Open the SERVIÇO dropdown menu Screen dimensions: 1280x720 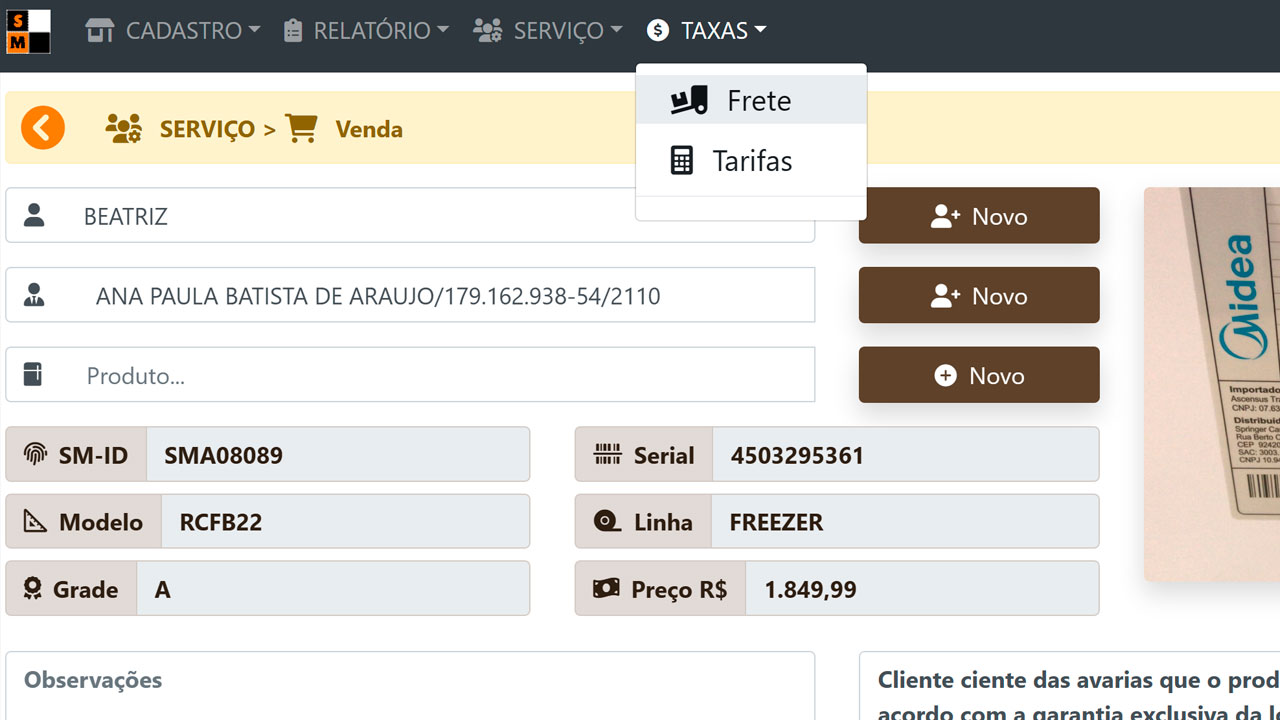pos(548,31)
